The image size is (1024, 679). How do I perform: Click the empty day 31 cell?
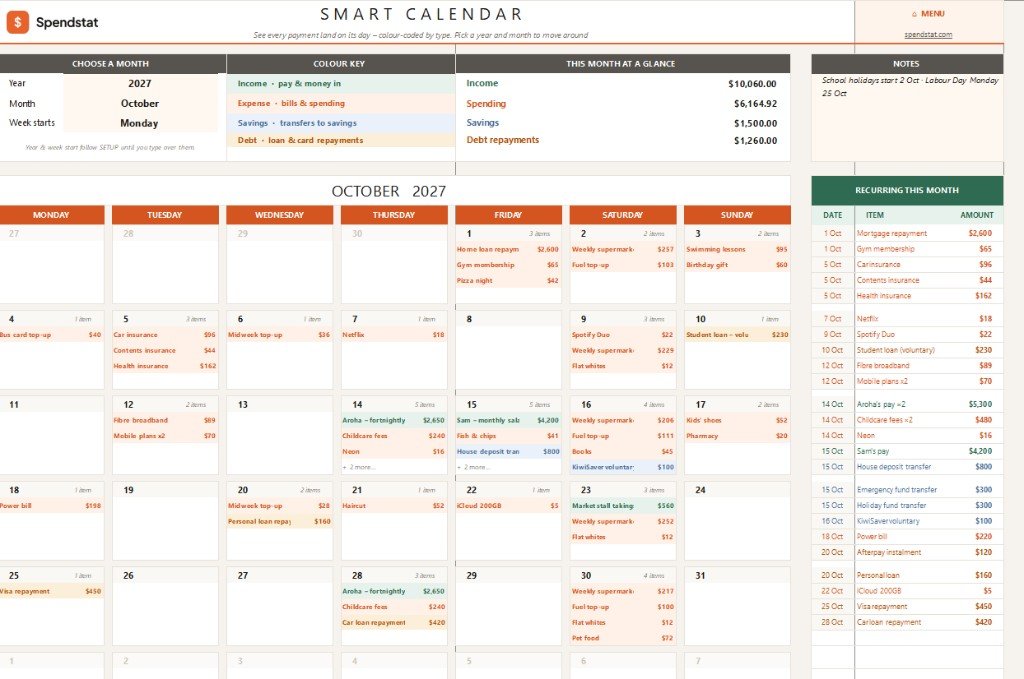737,605
